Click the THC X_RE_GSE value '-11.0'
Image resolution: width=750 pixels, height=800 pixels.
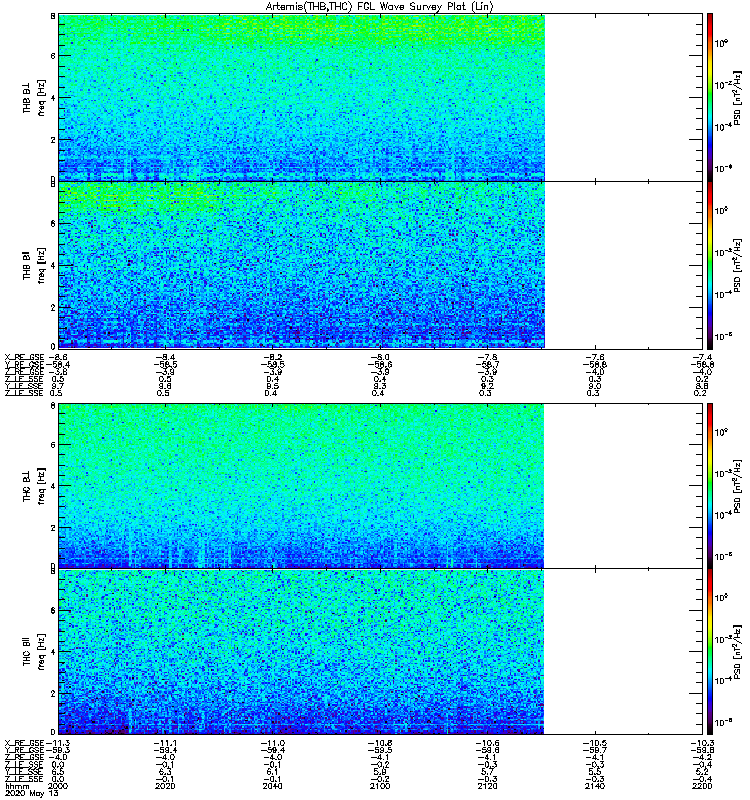pyautogui.click(x=272, y=743)
